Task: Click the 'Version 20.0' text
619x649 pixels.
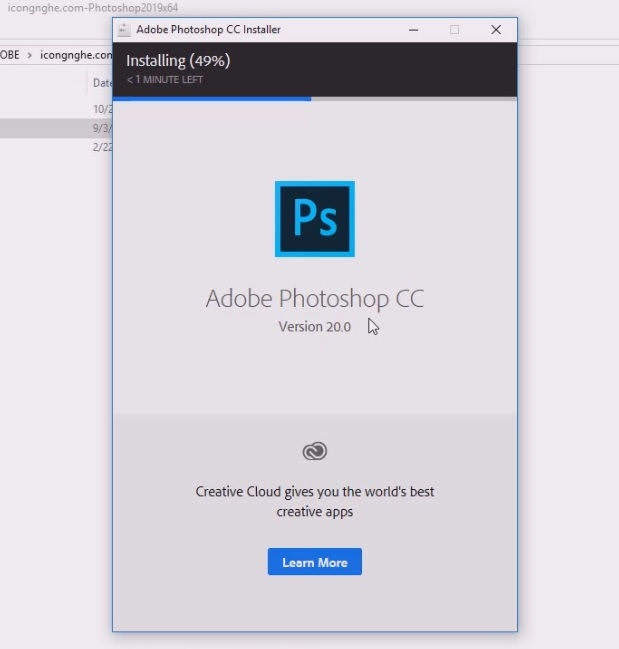Action: (314, 327)
